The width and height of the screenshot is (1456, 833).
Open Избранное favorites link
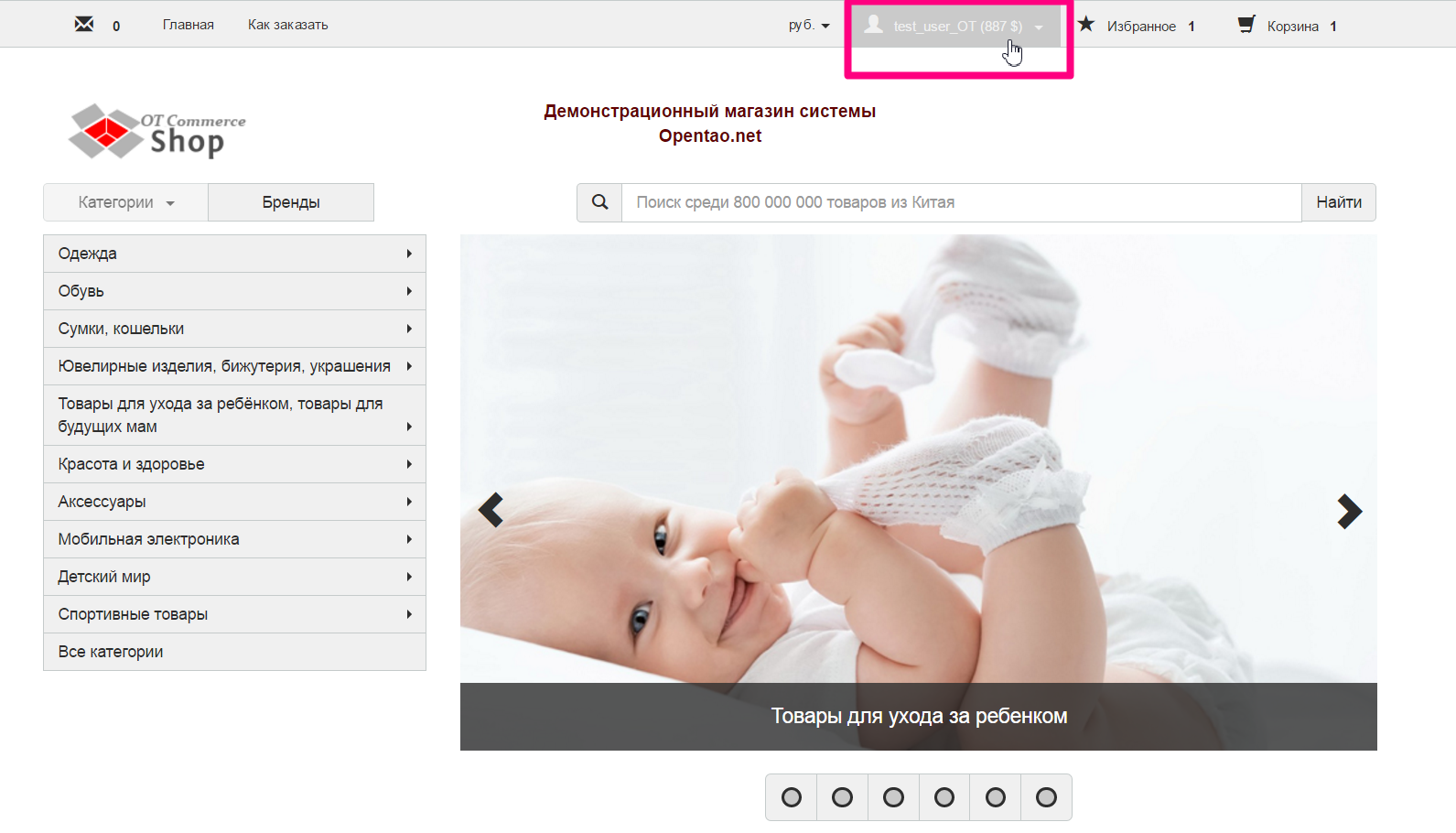1141,27
